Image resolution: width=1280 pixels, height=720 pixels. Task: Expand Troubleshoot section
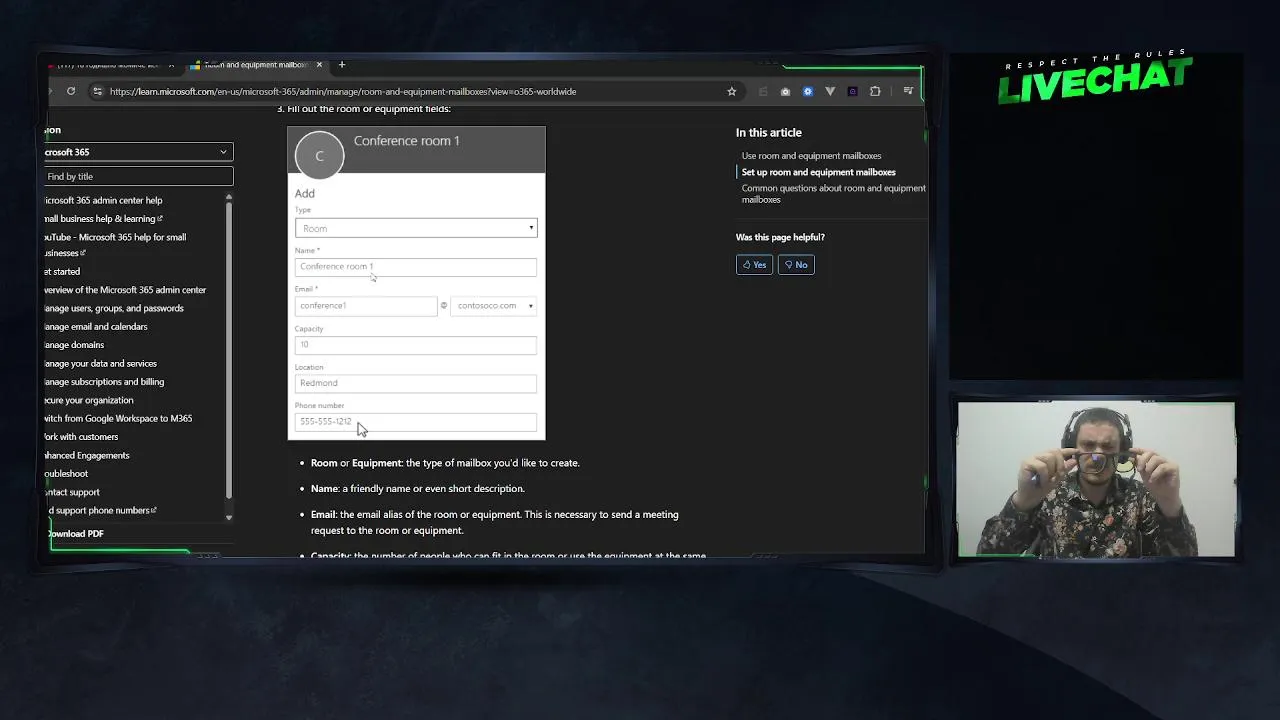[x=66, y=474]
